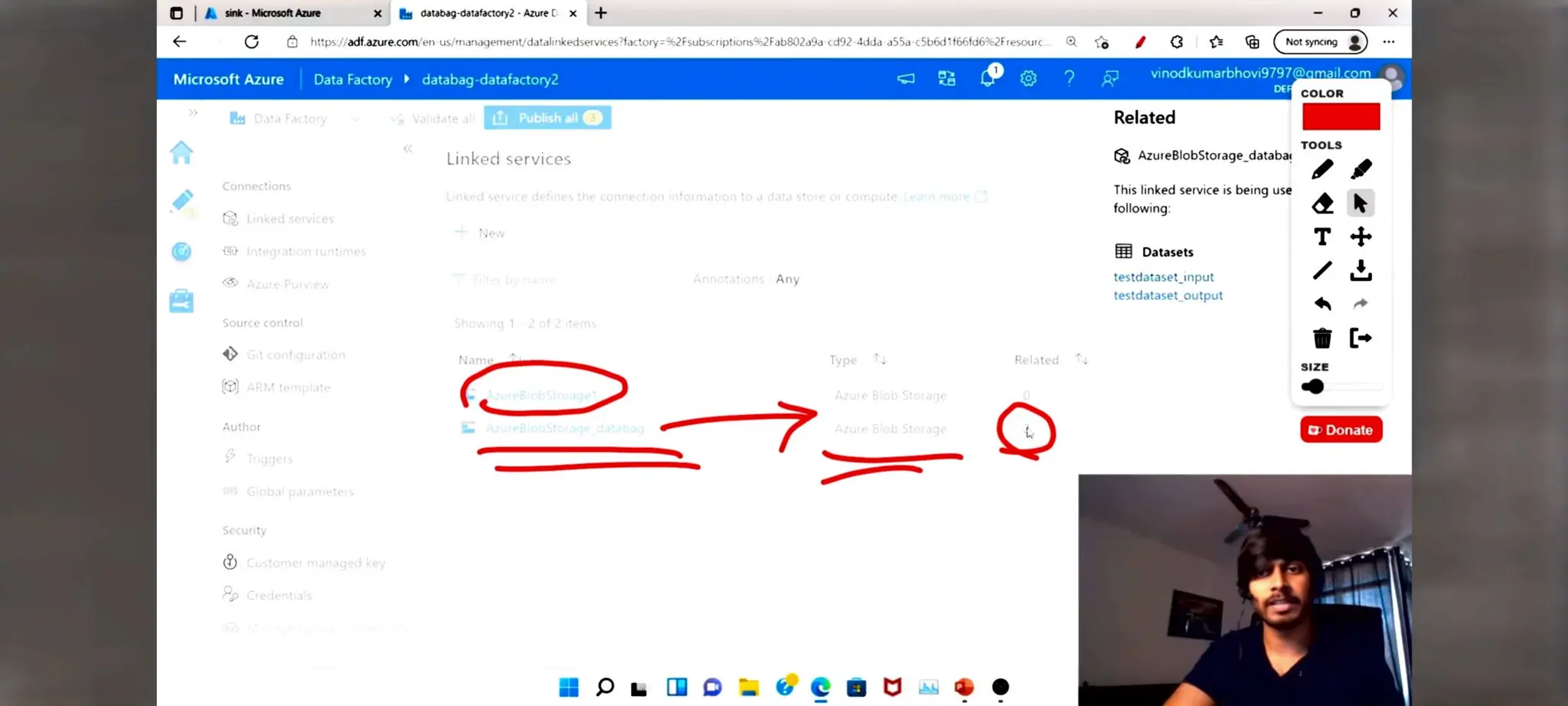This screenshot has height=706, width=1568.
Task: Undo the last annotation stroke
Action: tap(1322, 304)
